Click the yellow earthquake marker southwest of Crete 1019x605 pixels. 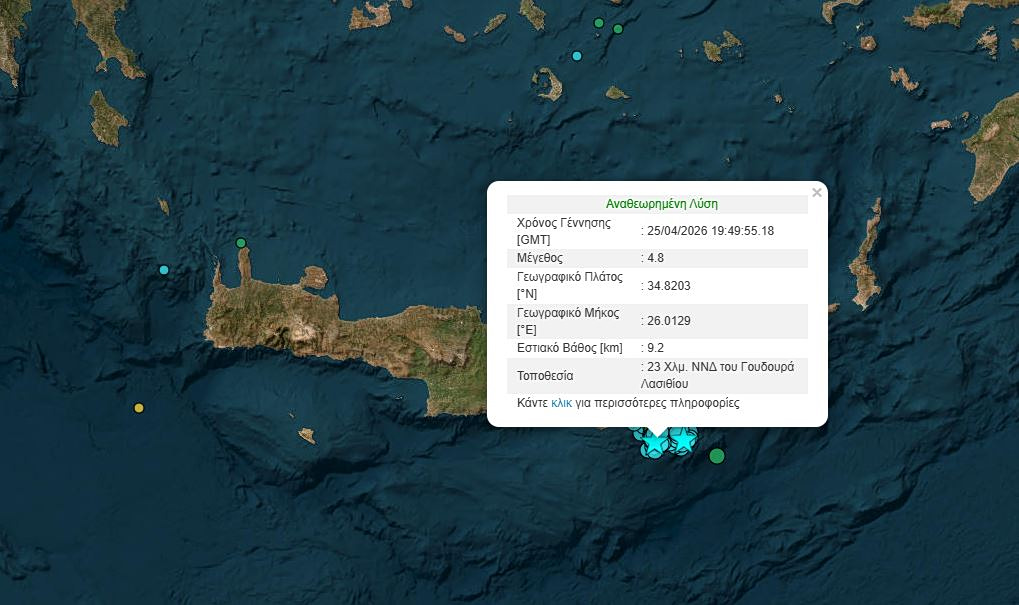[139, 408]
